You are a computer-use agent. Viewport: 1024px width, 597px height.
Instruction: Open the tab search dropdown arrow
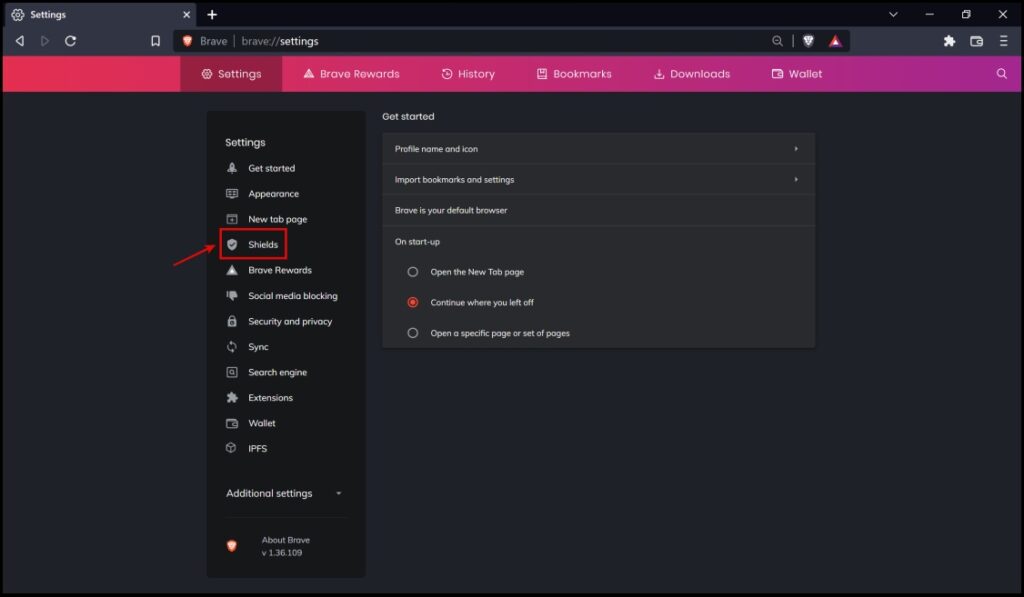[x=893, y=14]
